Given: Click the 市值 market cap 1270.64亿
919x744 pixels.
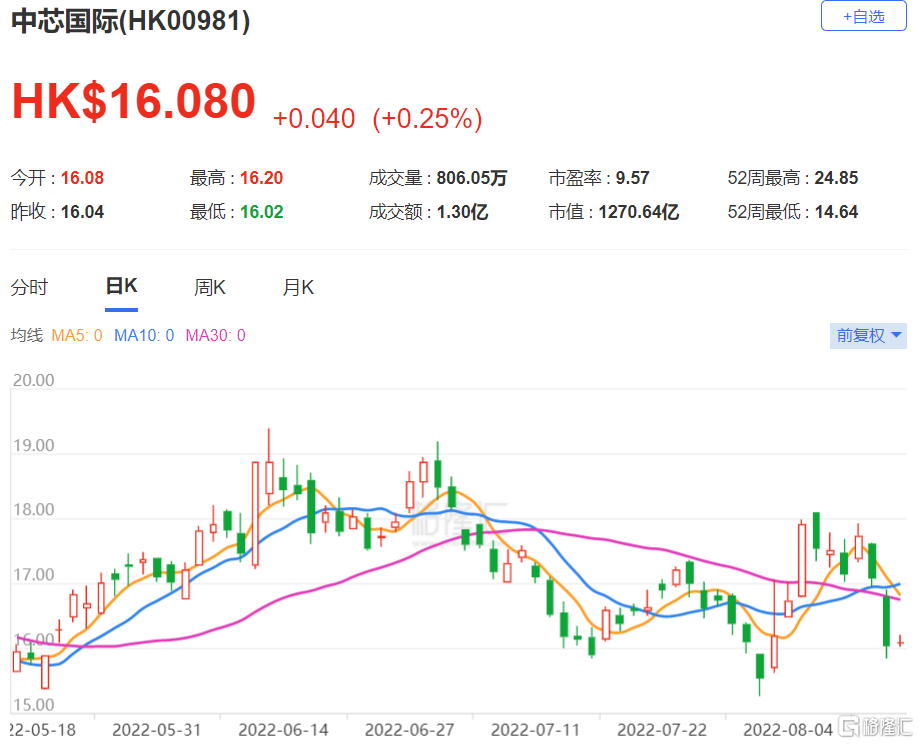Looking at the screenshot, I should (639, 212).
